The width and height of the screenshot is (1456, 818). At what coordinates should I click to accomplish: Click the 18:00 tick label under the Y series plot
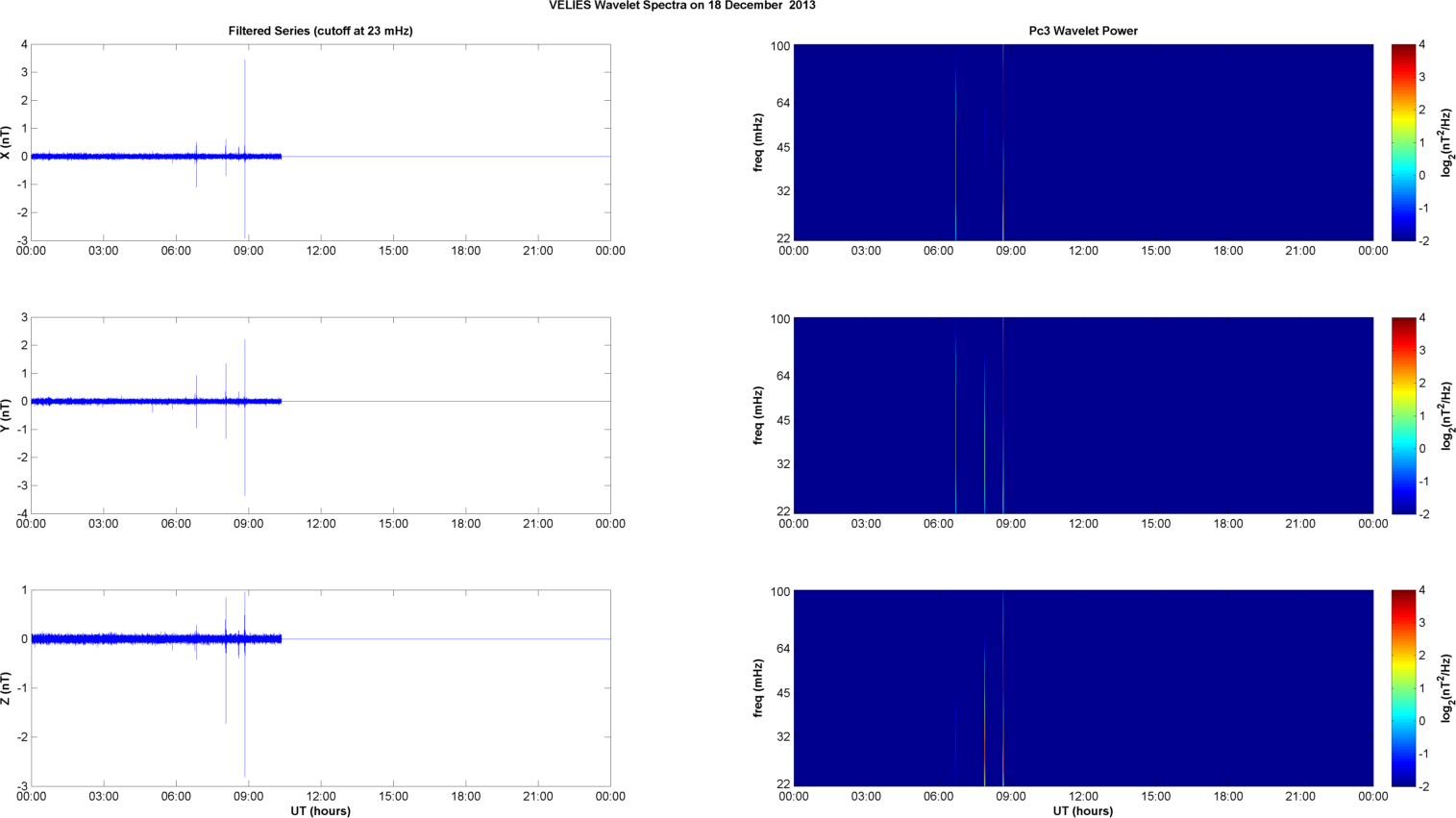466,524
